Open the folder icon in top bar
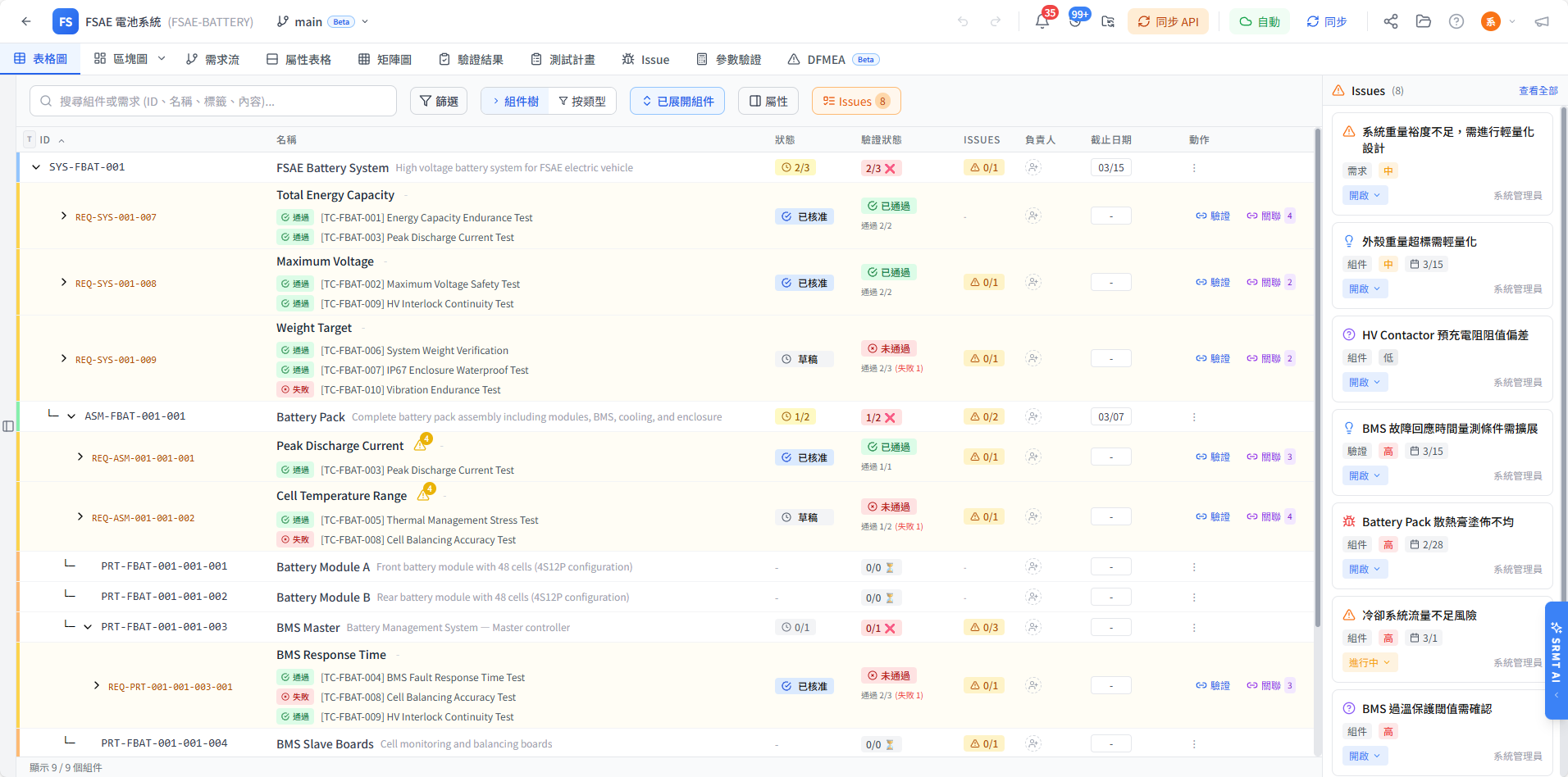This screenshot has height=777, width=1568. [1424, 22]
